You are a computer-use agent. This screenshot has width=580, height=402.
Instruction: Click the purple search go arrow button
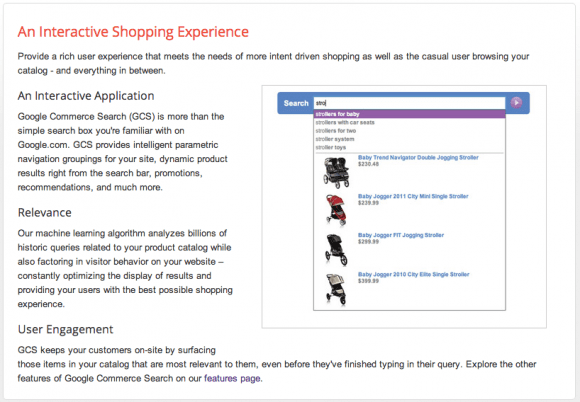[516, 102]
